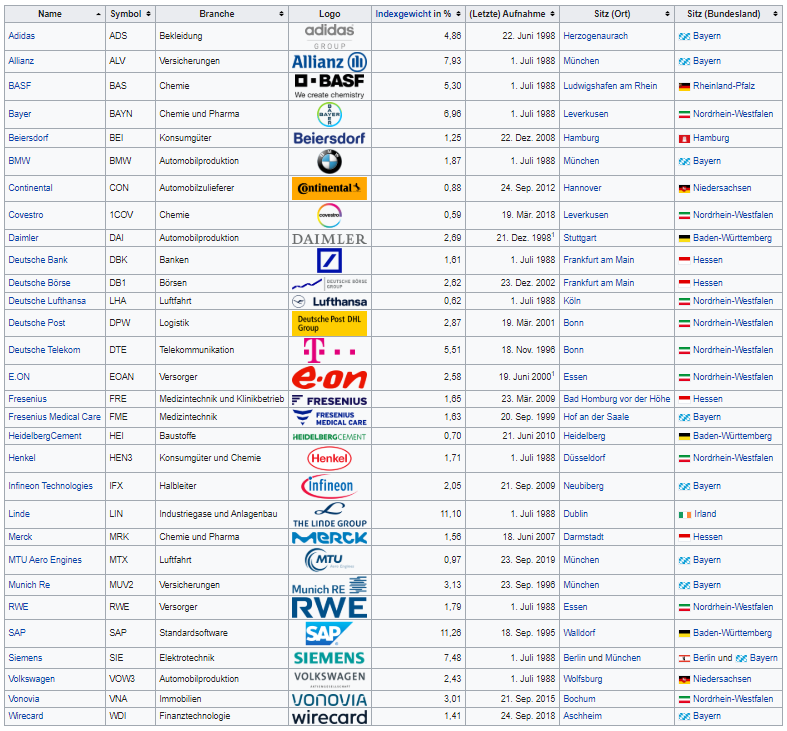This screenshot has width=787, height=731.
Task: Sort by Indexgewicht in % header
Action: (418, 14)
